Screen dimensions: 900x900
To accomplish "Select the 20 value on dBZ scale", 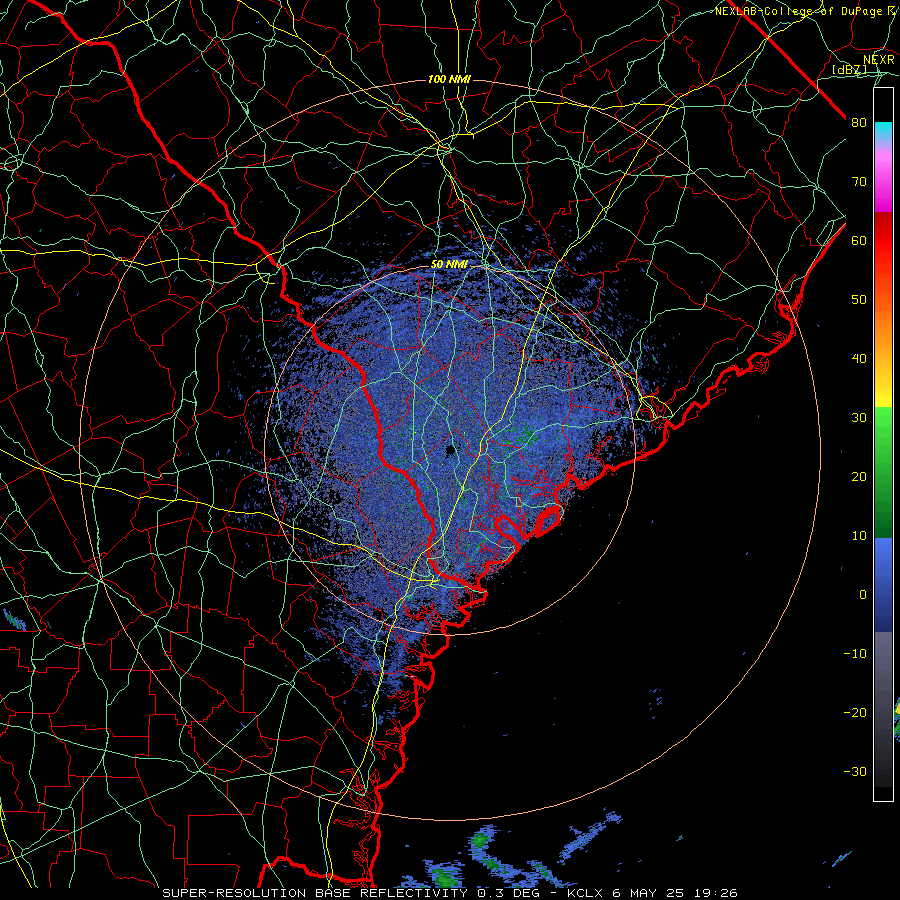I will pyautogui.click(x=859, y=476).
